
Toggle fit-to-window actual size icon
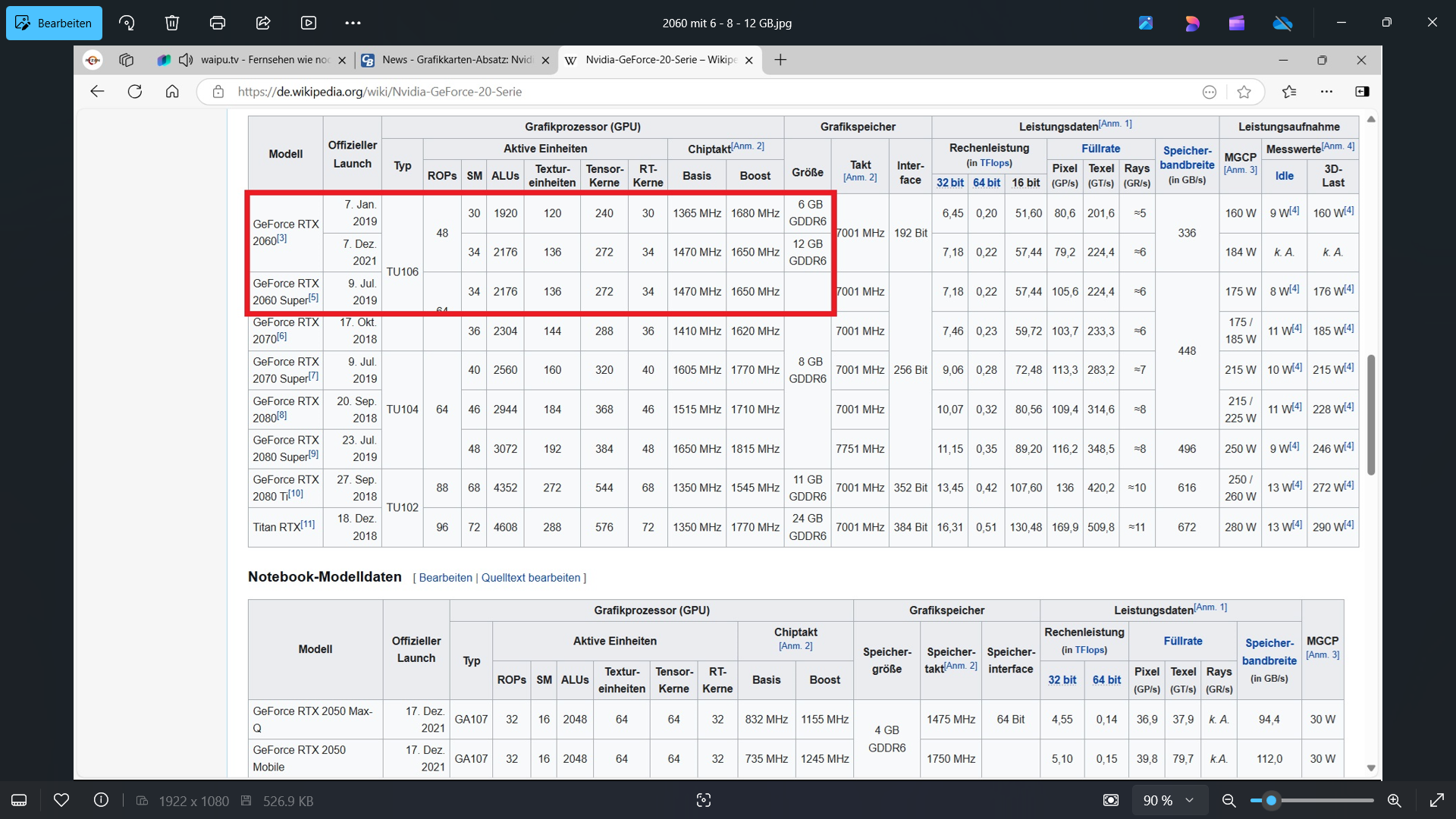(x=1111, y=800)
